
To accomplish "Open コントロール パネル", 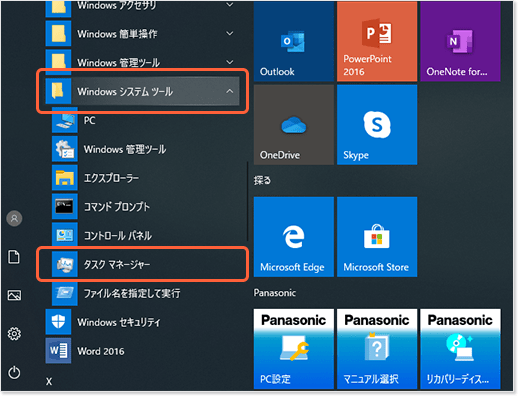I will tap(142, 236).
